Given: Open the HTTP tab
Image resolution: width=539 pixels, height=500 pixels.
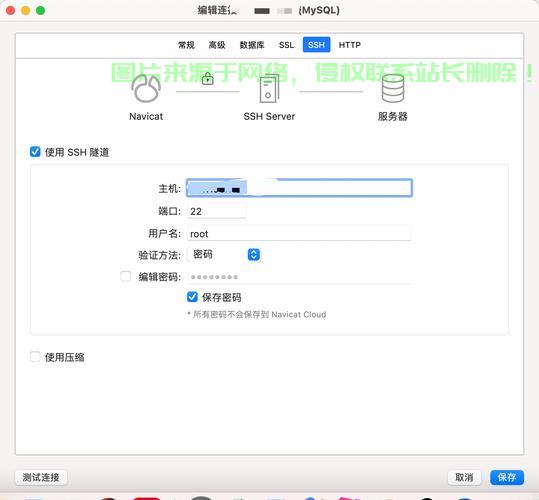Looking at the screenshot, I should 350,45.
